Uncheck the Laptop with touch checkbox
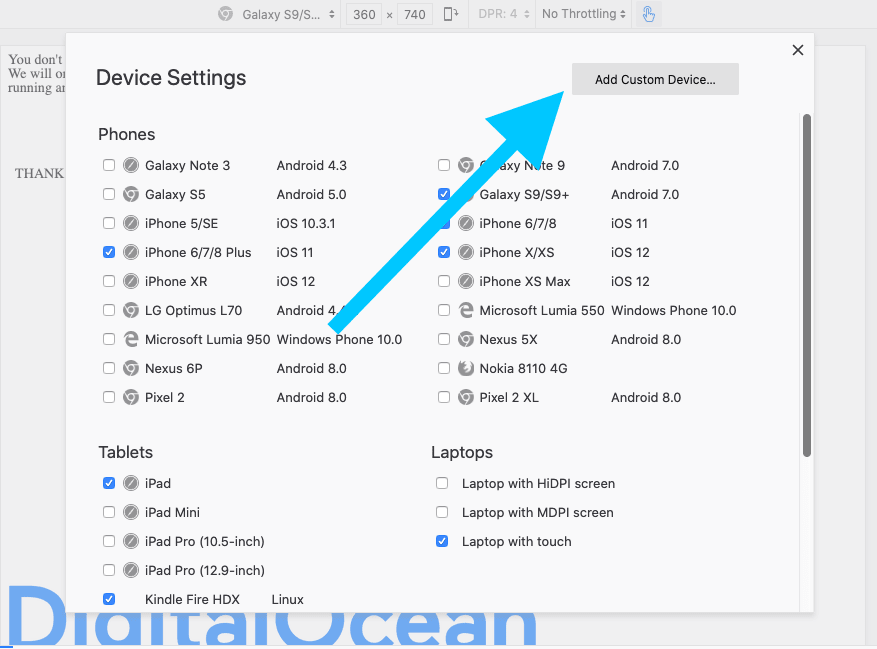Image resolution: width=877 pixels, height=649 pixels. 442,541
